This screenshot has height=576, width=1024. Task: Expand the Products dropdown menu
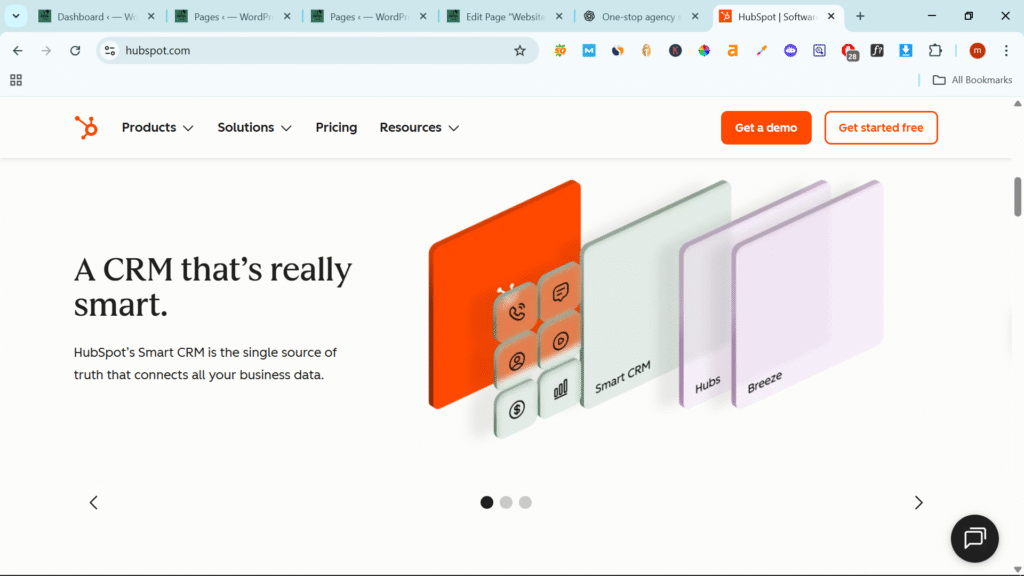157,128
